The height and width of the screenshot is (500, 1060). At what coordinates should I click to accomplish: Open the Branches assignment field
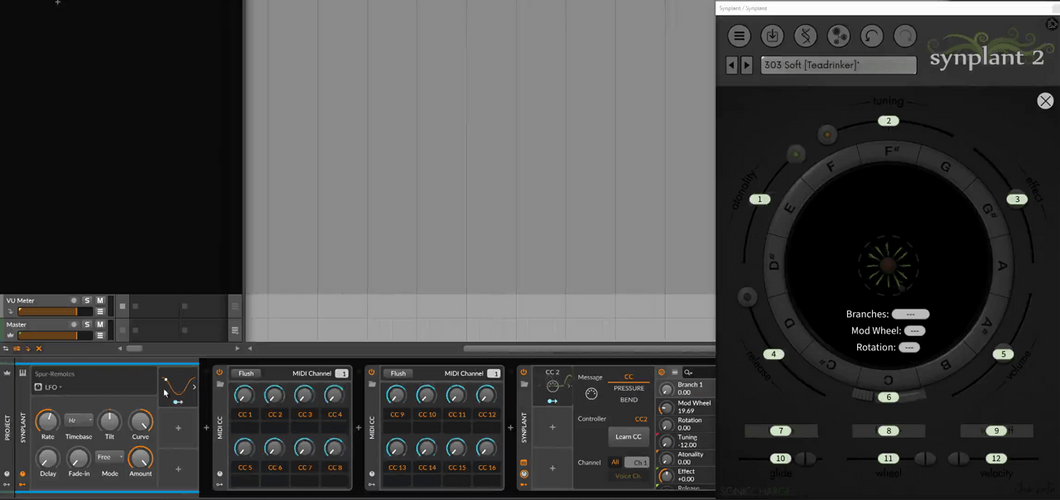[910, 314]
